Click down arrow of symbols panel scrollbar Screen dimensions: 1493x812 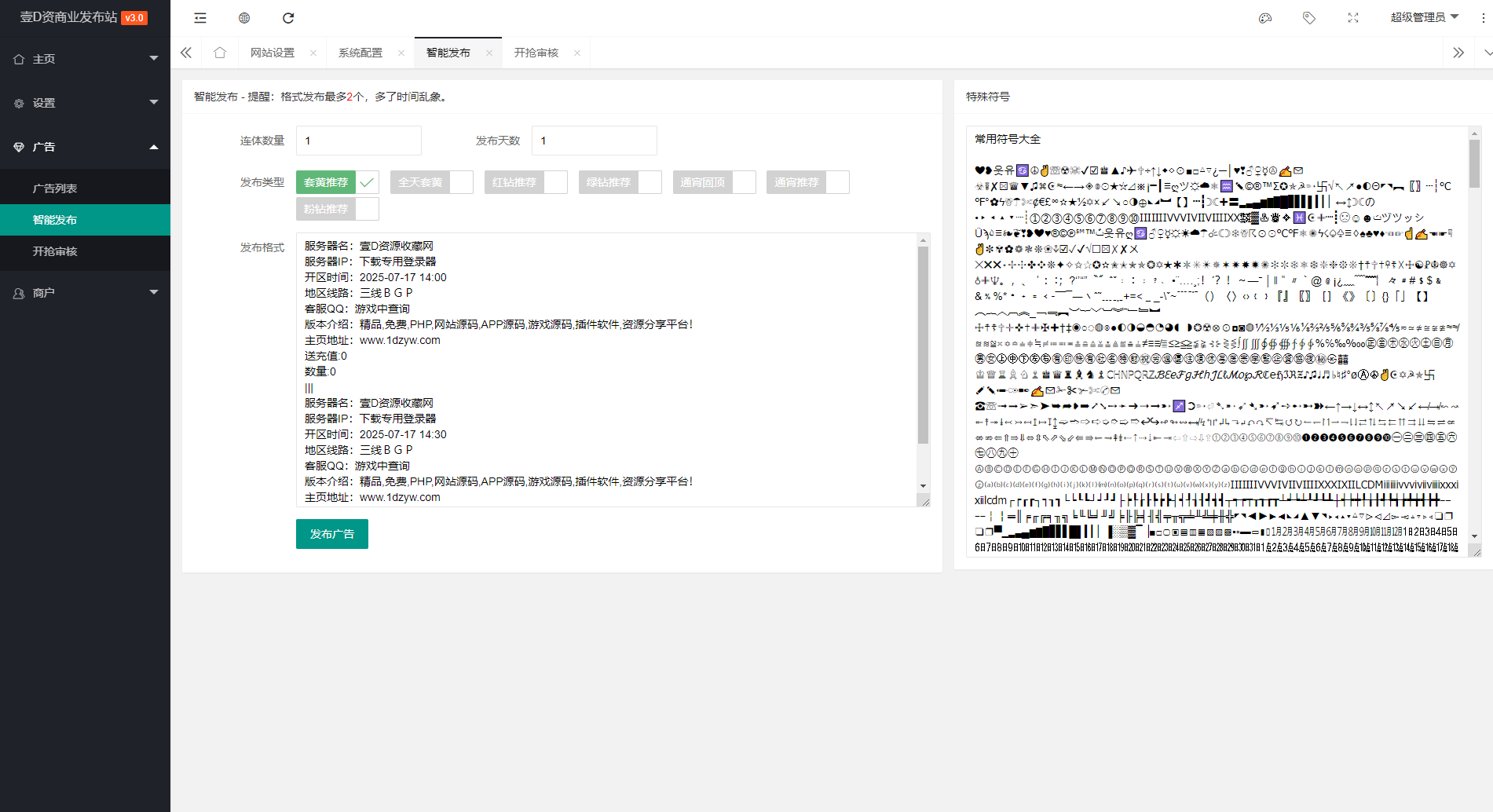[1475, 536]
